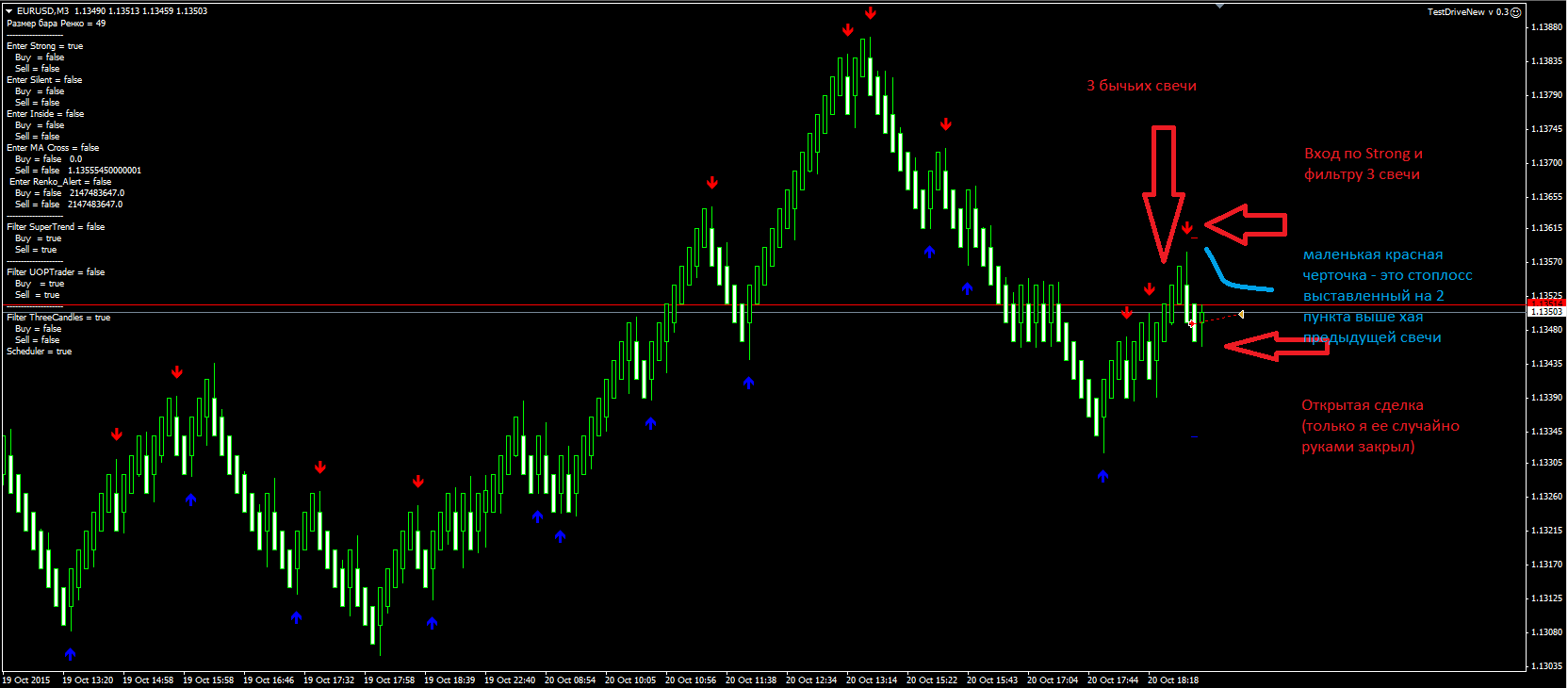Click the '19 Oct 2015' time axis label
Screen dimensions: 1568x688
coord(26,680)
